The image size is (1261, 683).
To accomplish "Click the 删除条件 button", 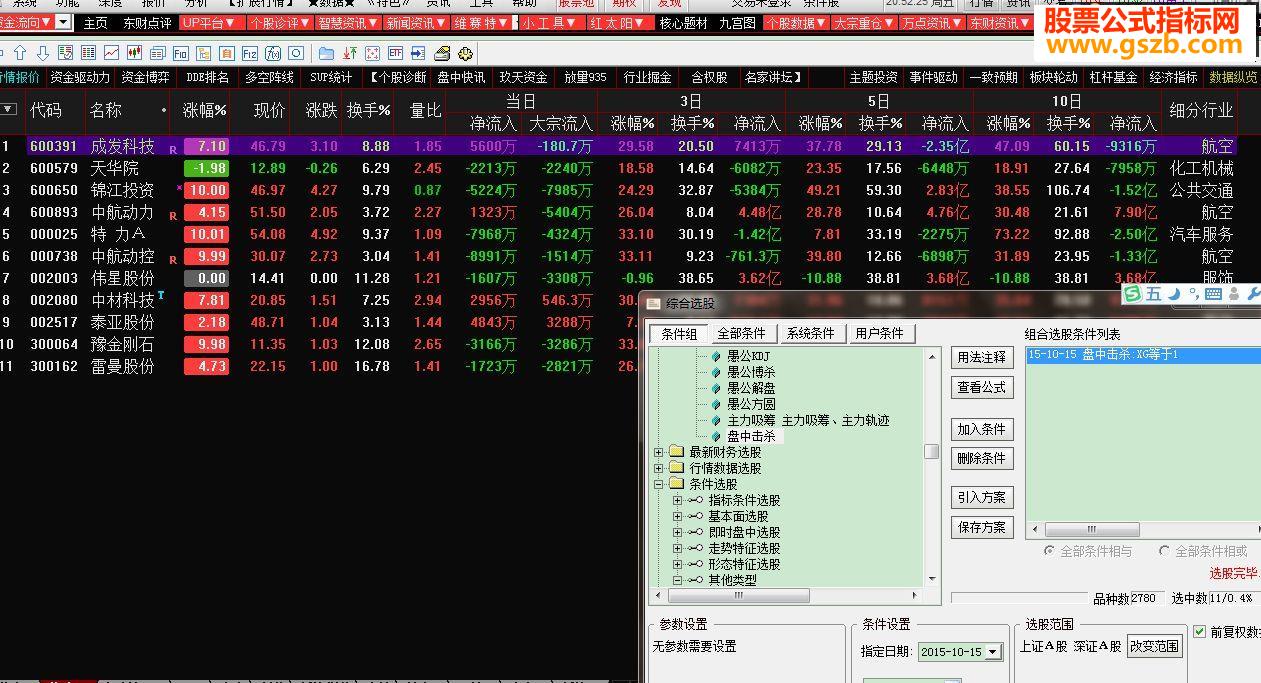I will coord(981,458).
